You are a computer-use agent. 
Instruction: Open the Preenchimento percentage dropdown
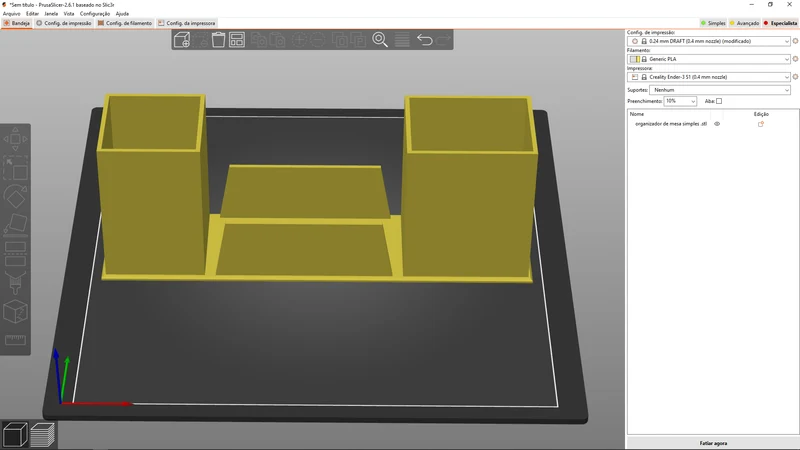coord(680,101)
